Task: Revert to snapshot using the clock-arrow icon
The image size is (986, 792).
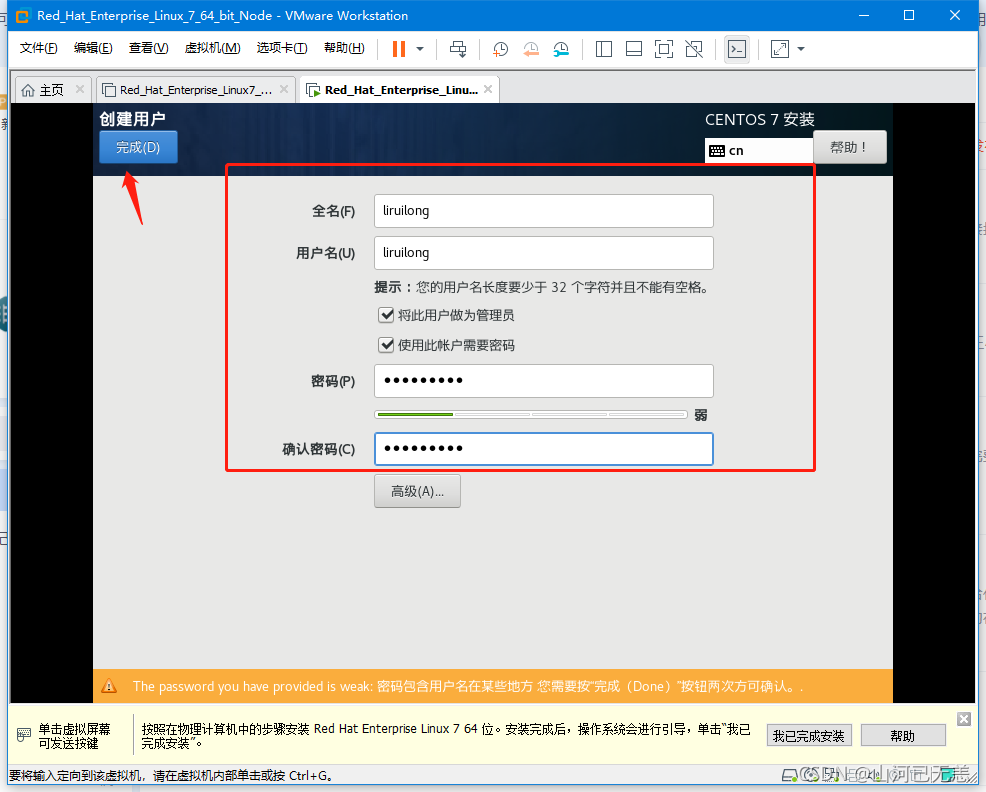Action: pos(531,49)
